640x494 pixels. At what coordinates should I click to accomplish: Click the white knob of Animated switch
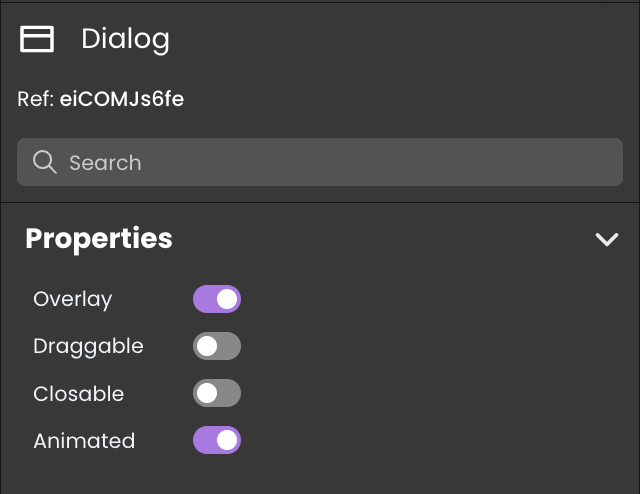click(227, 440)
